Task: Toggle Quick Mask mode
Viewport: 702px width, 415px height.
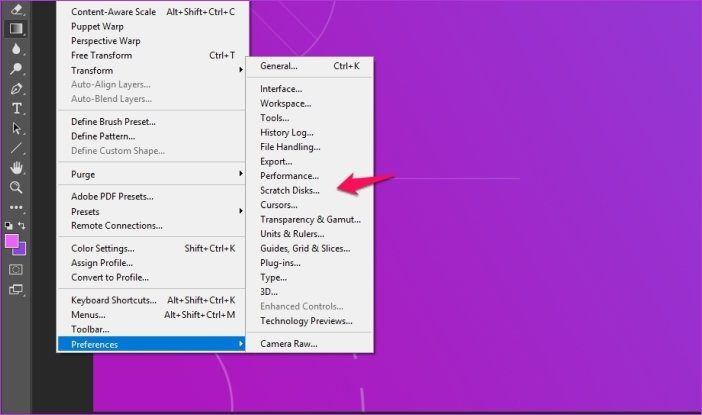Action: click(16, 270)
